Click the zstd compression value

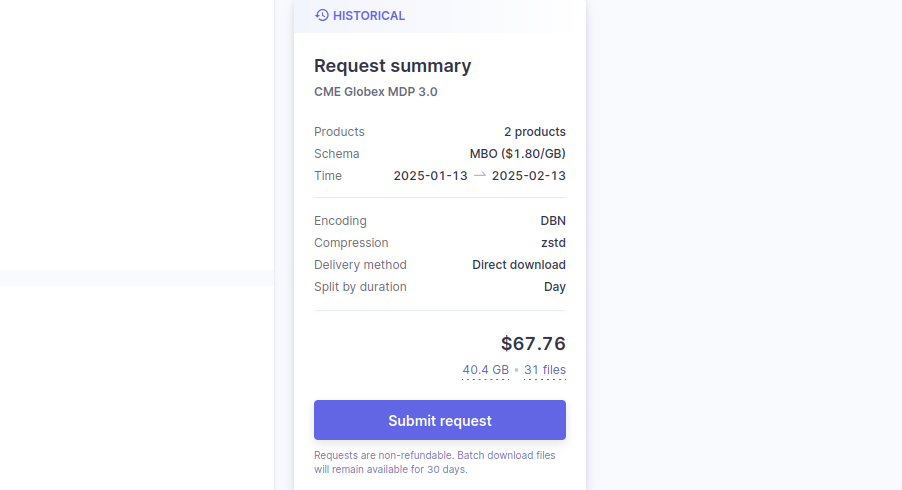[x=554, y=243]
